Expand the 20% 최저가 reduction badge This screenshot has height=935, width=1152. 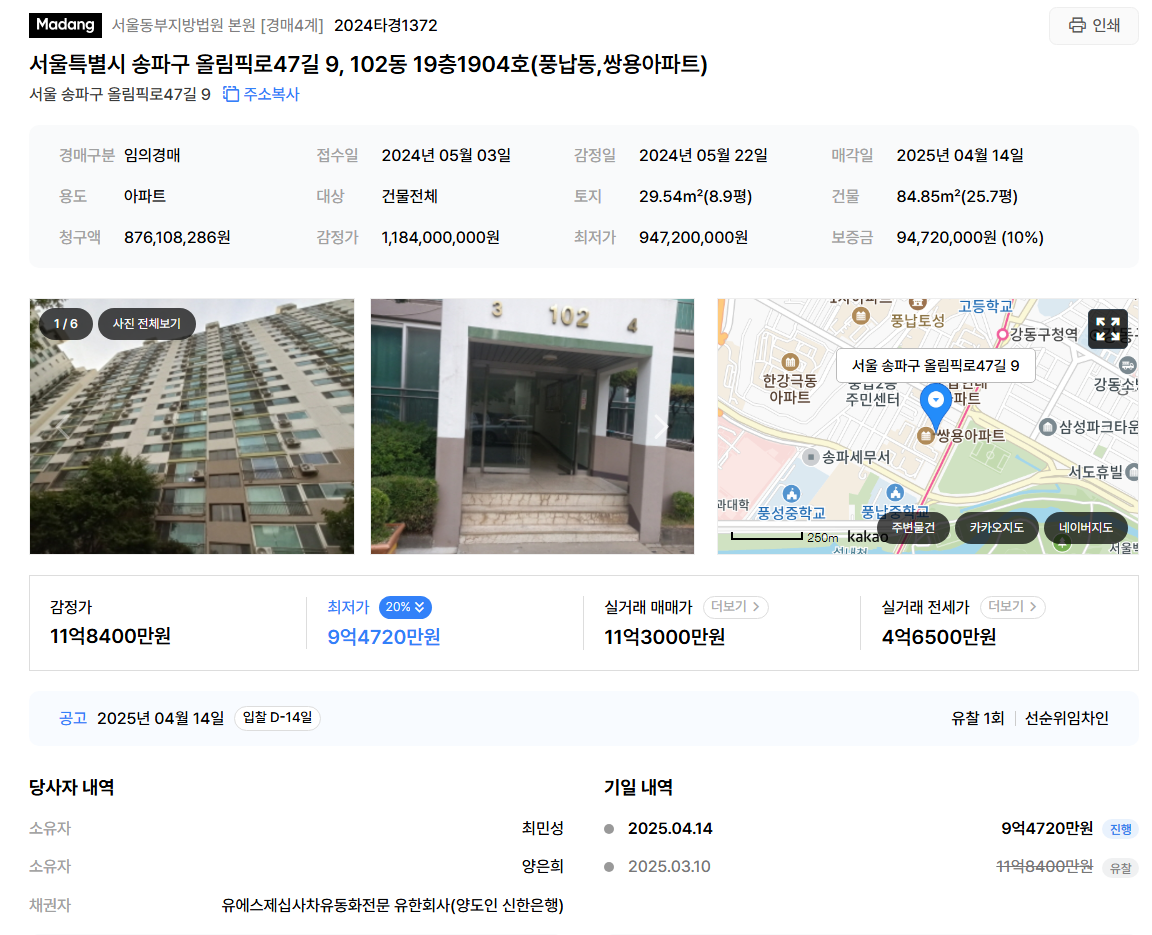coord(405,607)
